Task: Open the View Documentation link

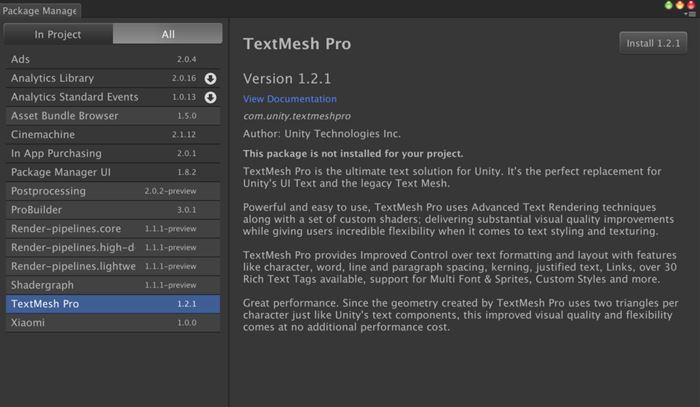Action: [289, 99]
